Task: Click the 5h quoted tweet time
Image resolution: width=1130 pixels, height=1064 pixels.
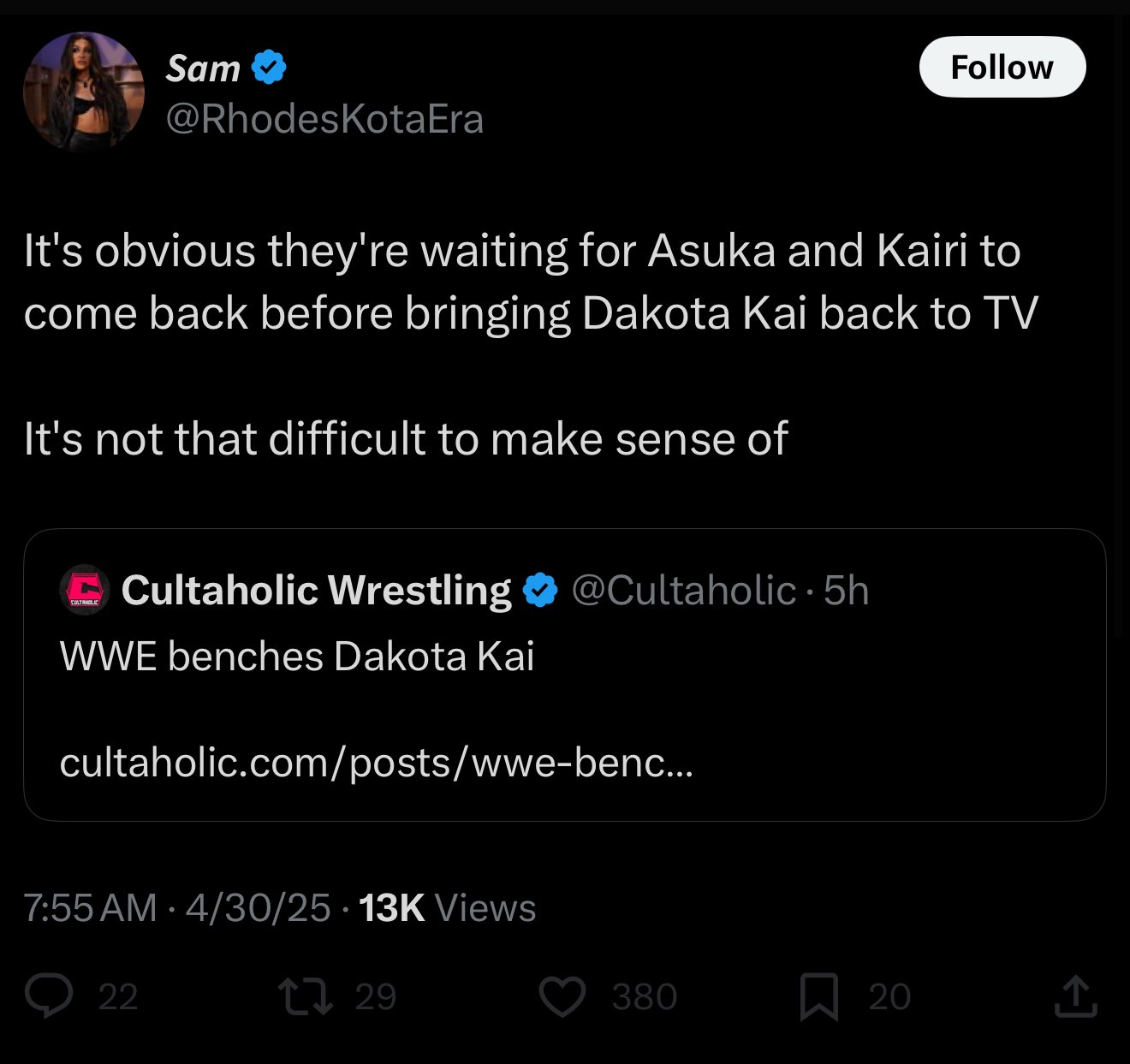Action: (x=846, y=591)
